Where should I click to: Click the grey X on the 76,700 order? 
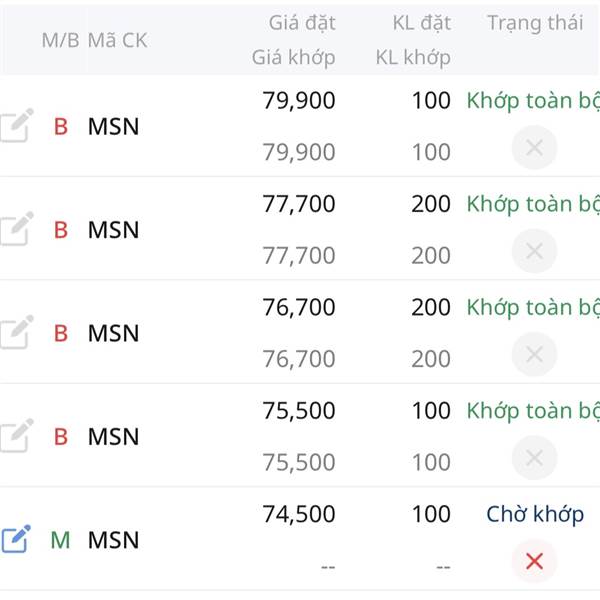(x=534, y=354)
